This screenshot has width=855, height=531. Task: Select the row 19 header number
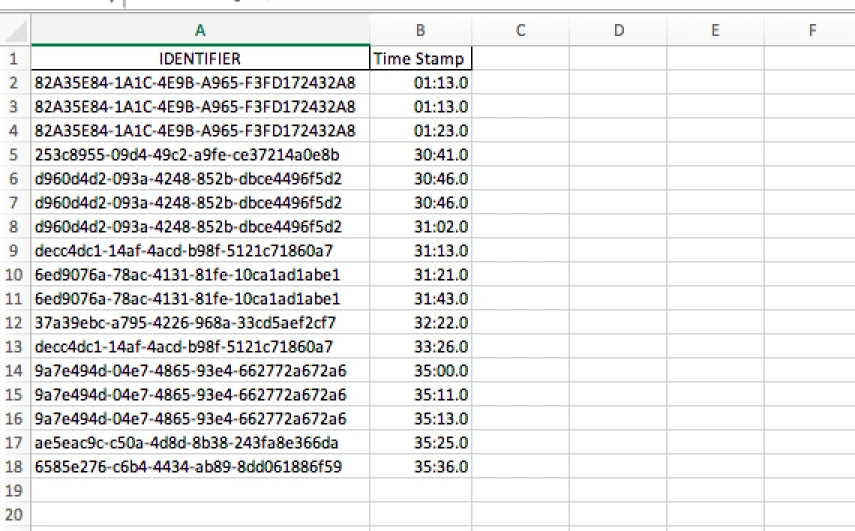point(14,490)
